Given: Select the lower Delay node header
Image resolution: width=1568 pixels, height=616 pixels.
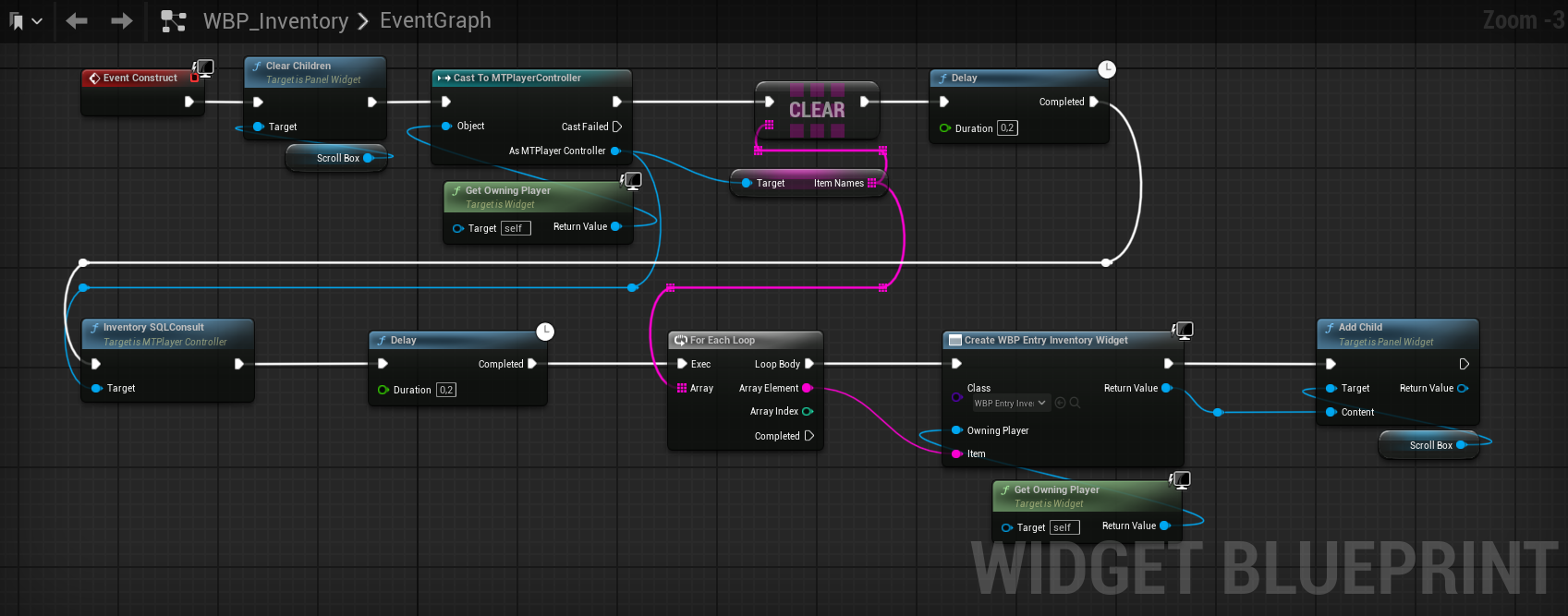Looking at the screenshot, I should 457,341.
